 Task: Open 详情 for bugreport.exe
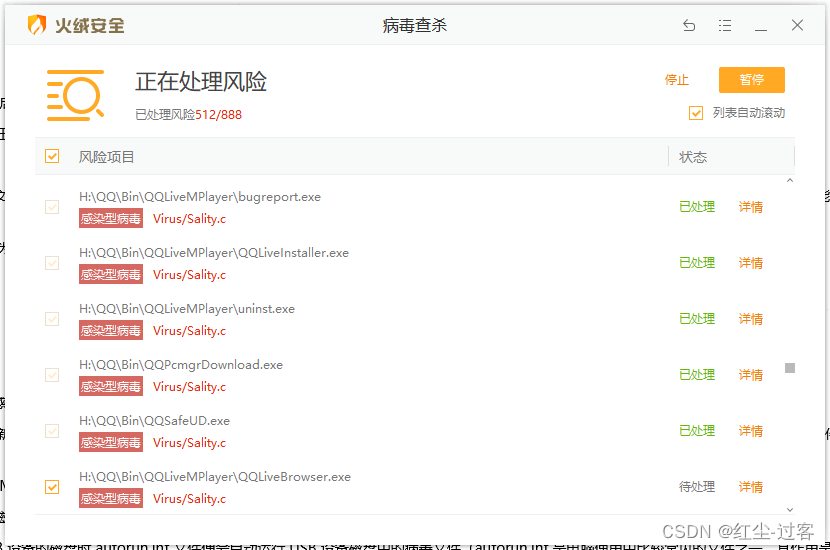[x=751, y=207]
